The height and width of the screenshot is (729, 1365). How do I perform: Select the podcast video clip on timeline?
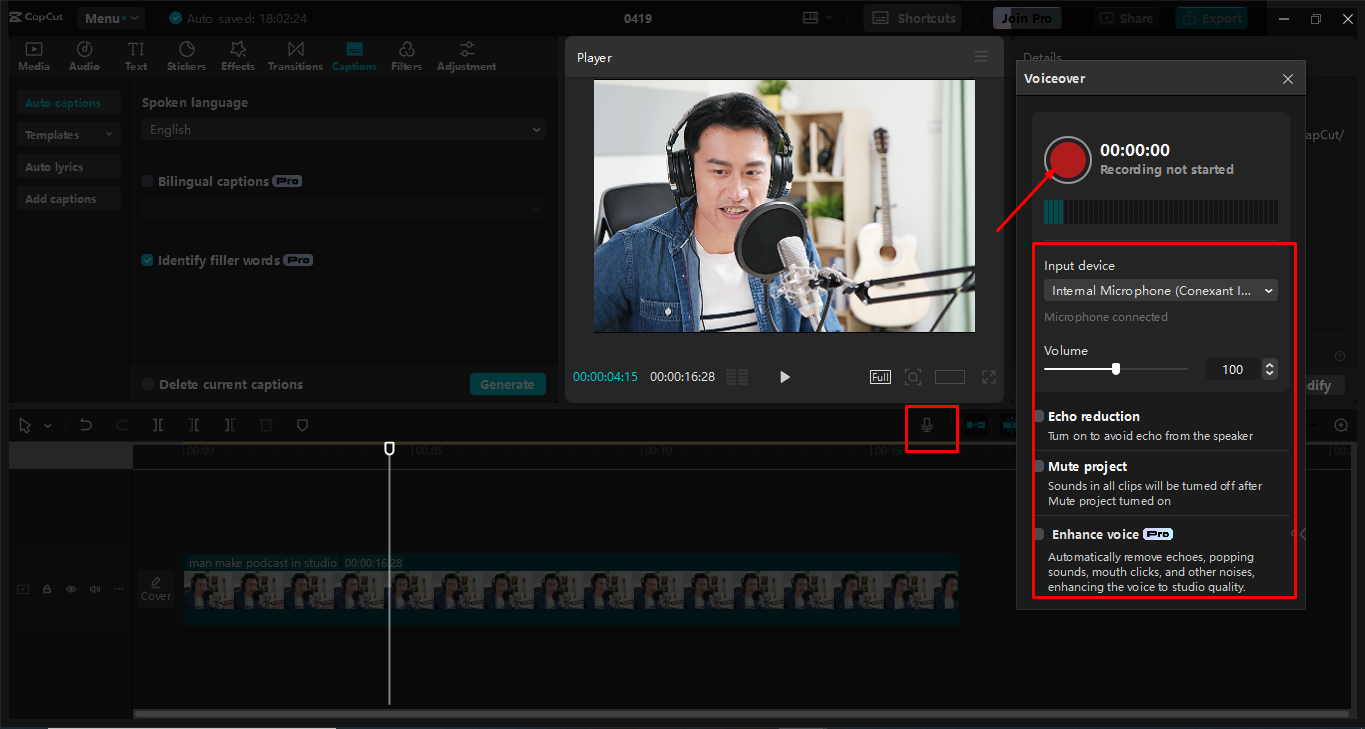(x=571, y=590)
